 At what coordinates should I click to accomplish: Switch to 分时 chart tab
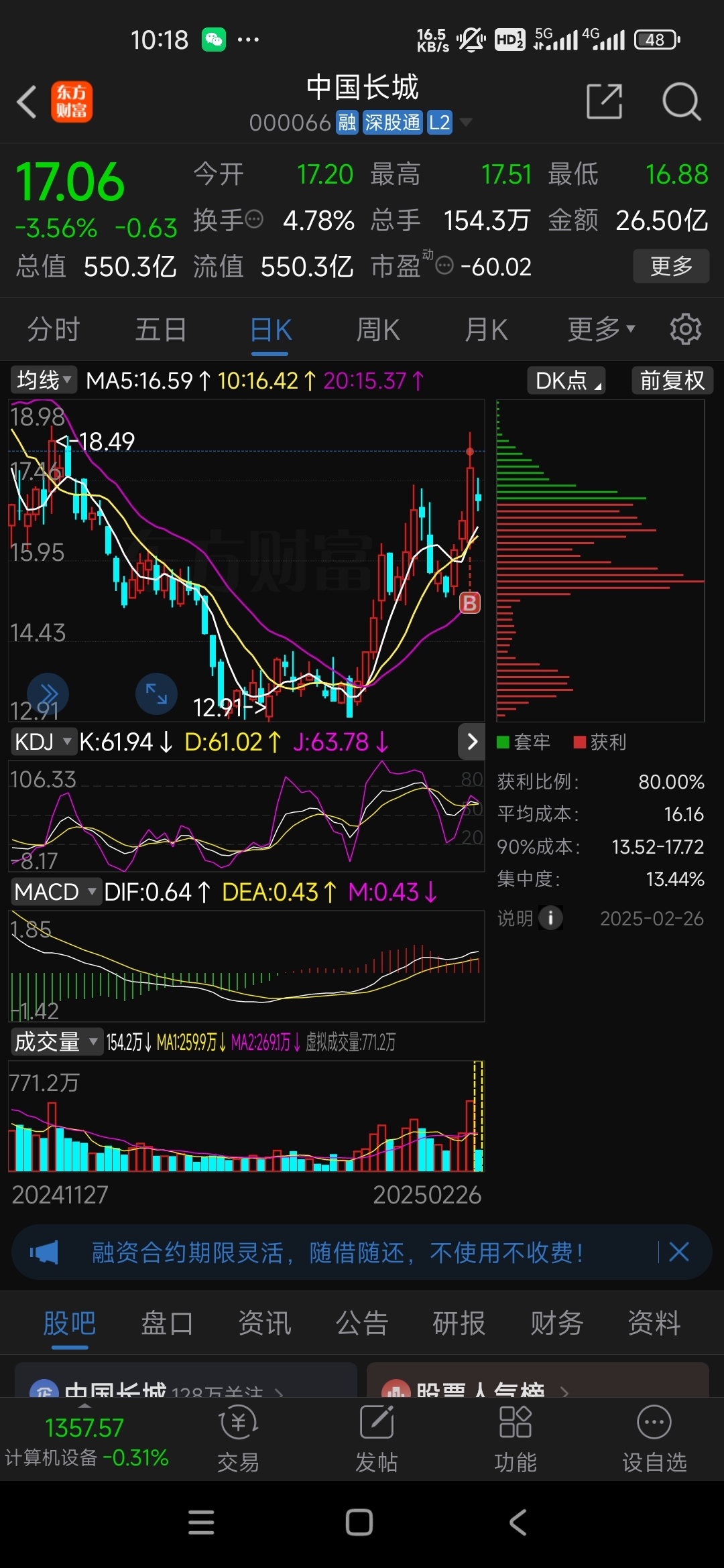[x=53, y=329]
